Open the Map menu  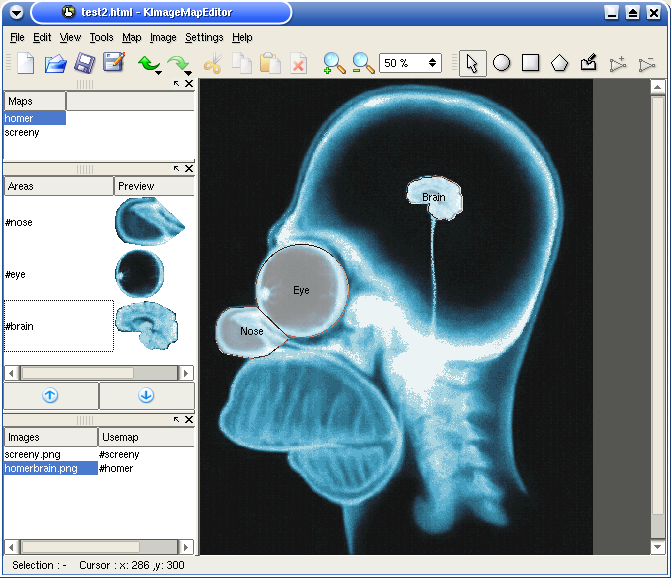(131, 37)
